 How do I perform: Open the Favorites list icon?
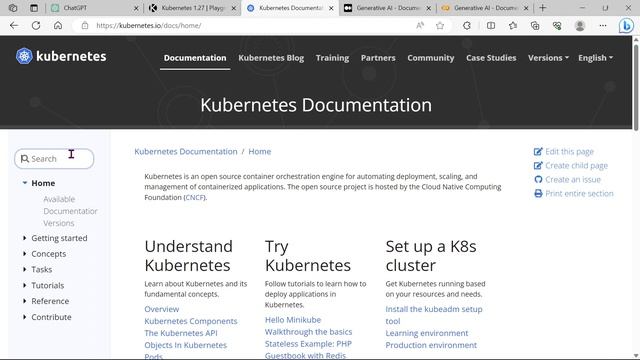[513, 25]
